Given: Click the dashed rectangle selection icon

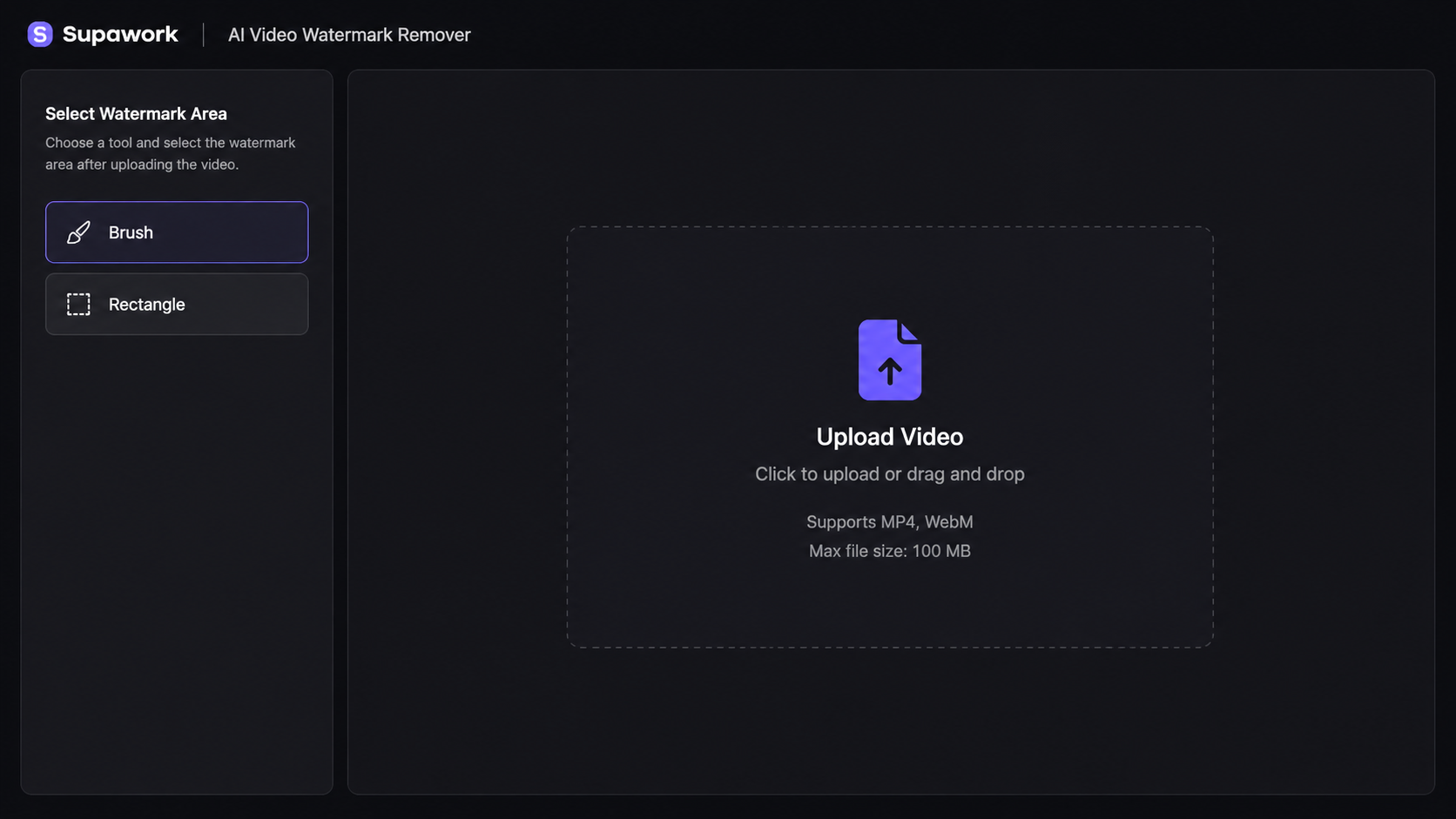Looking at the screenshot, I should (x=78, y=304).
